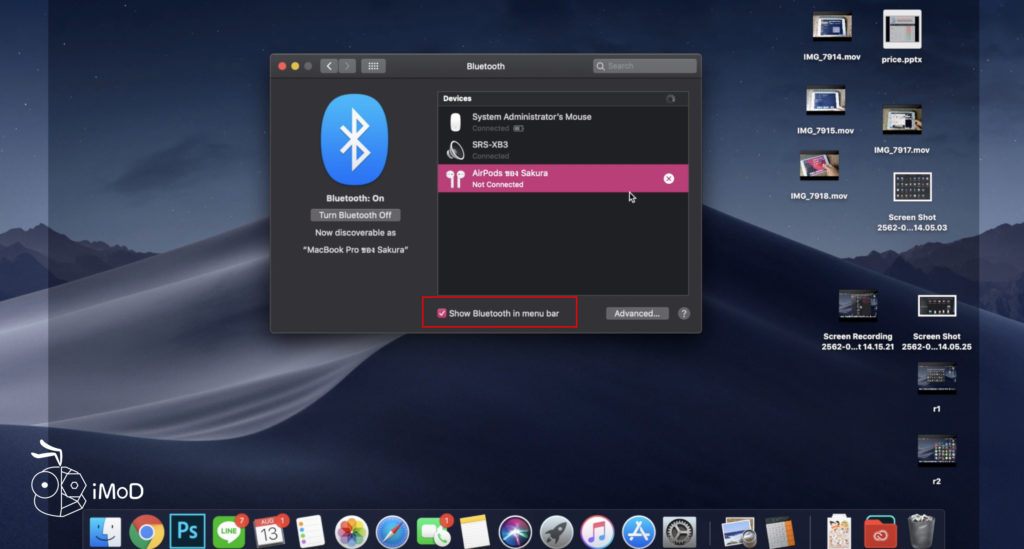Click the mouse device icon
The width and height of the screenshot is (1024, 549).
455,121
